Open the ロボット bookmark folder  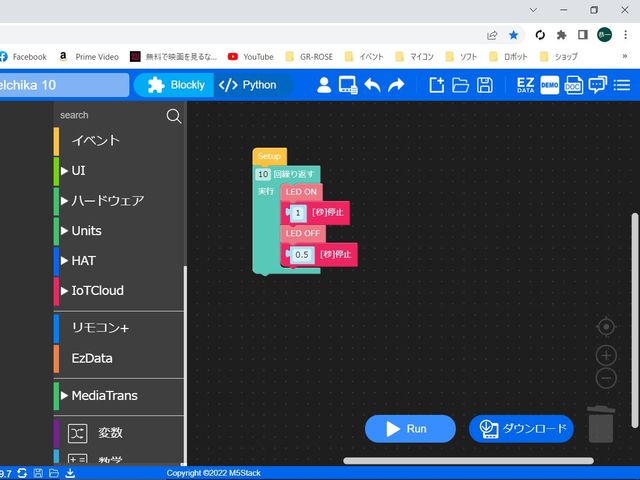pyautogui.click(x=509, y=57)
